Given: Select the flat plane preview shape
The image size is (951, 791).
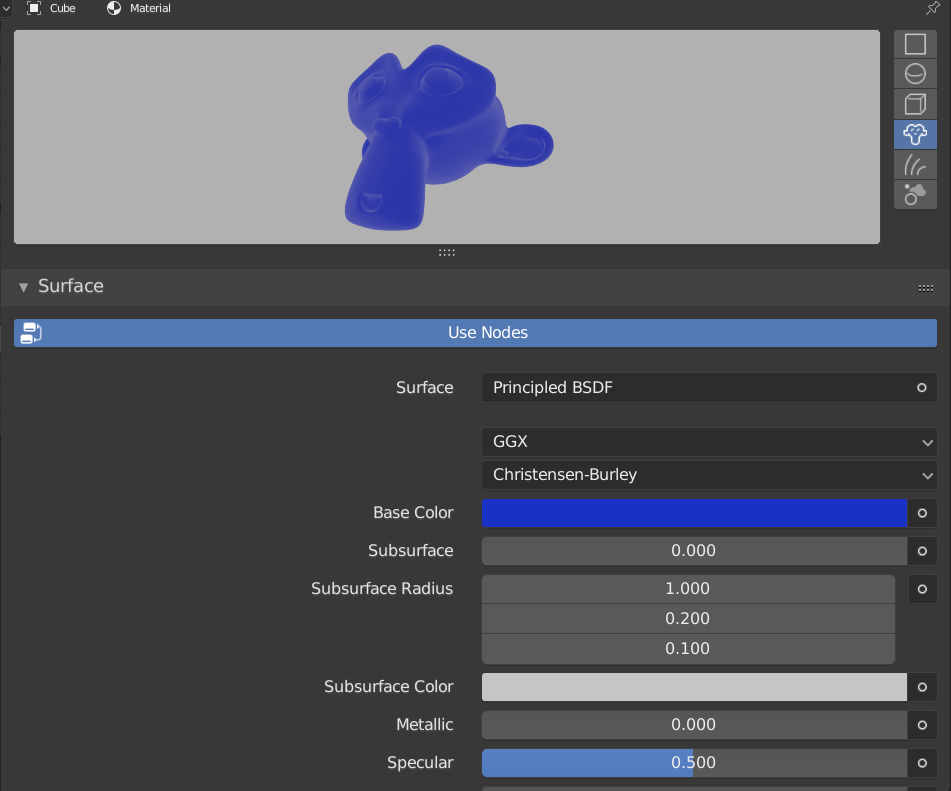Looking at the screenshot, I should (915, 44).
